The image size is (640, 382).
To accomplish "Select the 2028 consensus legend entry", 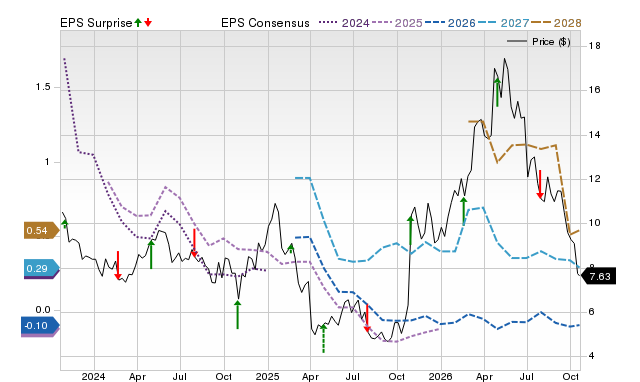I will point(556,23).
